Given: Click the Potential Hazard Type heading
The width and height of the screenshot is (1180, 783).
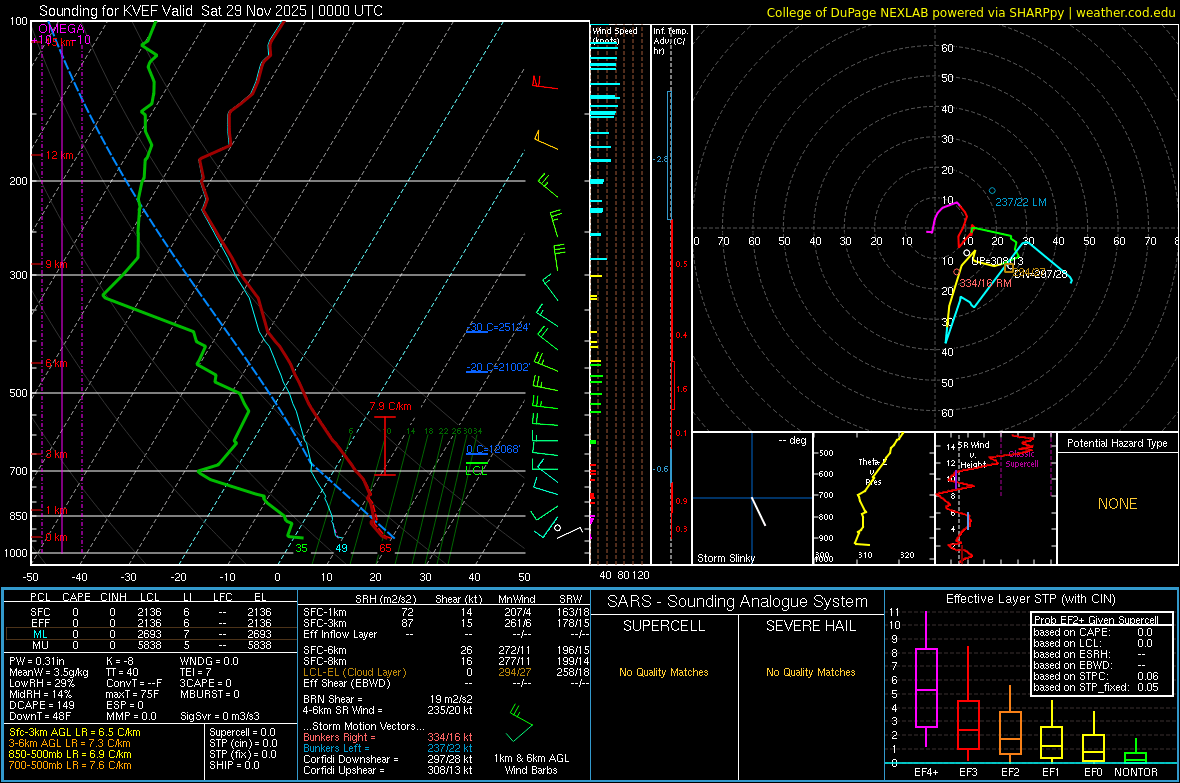Looking at the screenshot, I should 1117,443.
